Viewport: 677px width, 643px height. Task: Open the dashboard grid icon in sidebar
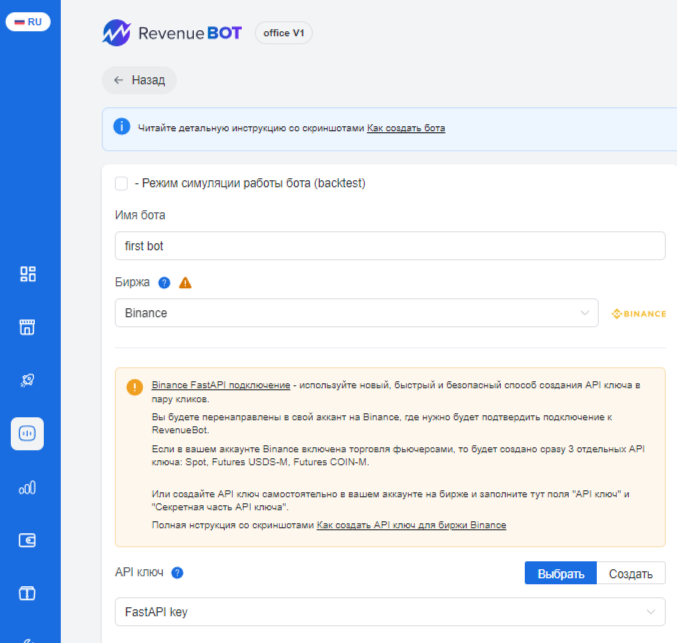[x=28, y=274]
